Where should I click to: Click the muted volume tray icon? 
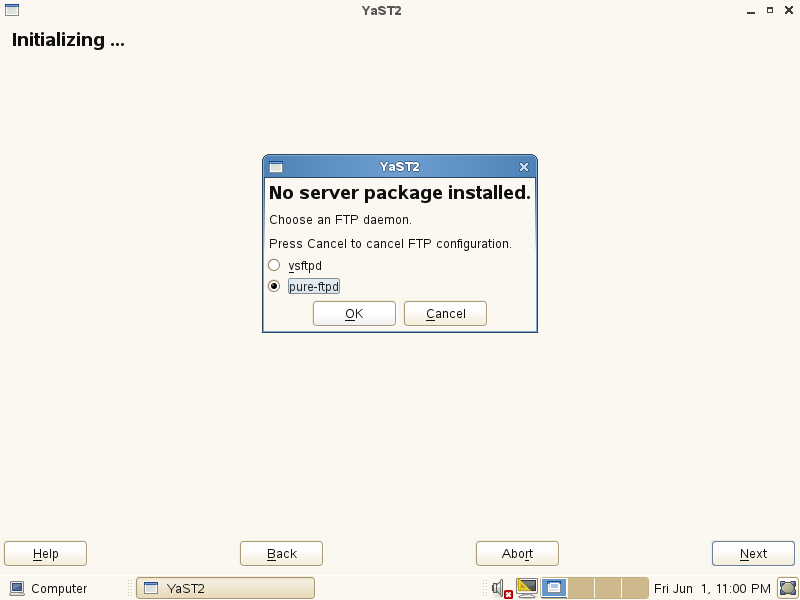(502, 589)
